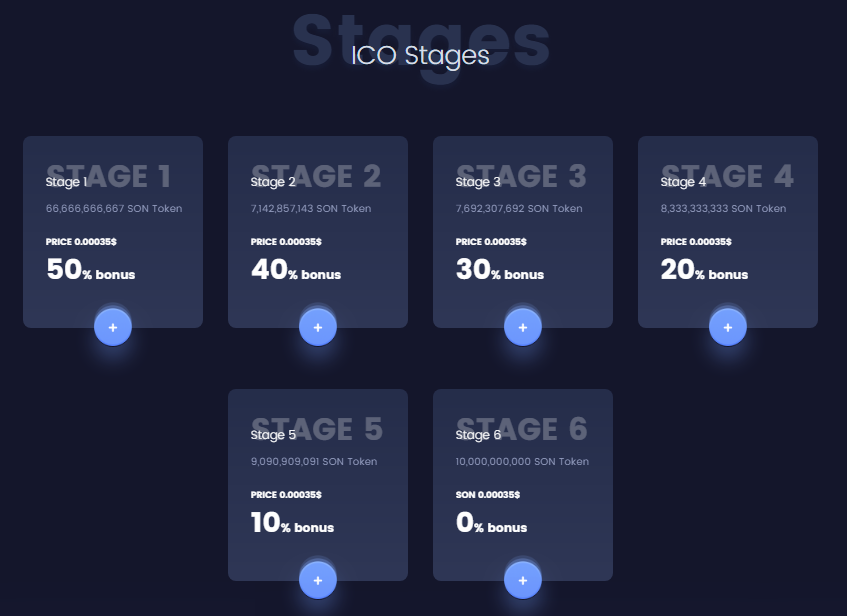Click Stage 6 SON 0.00035$ price label

tap(489, 495)
